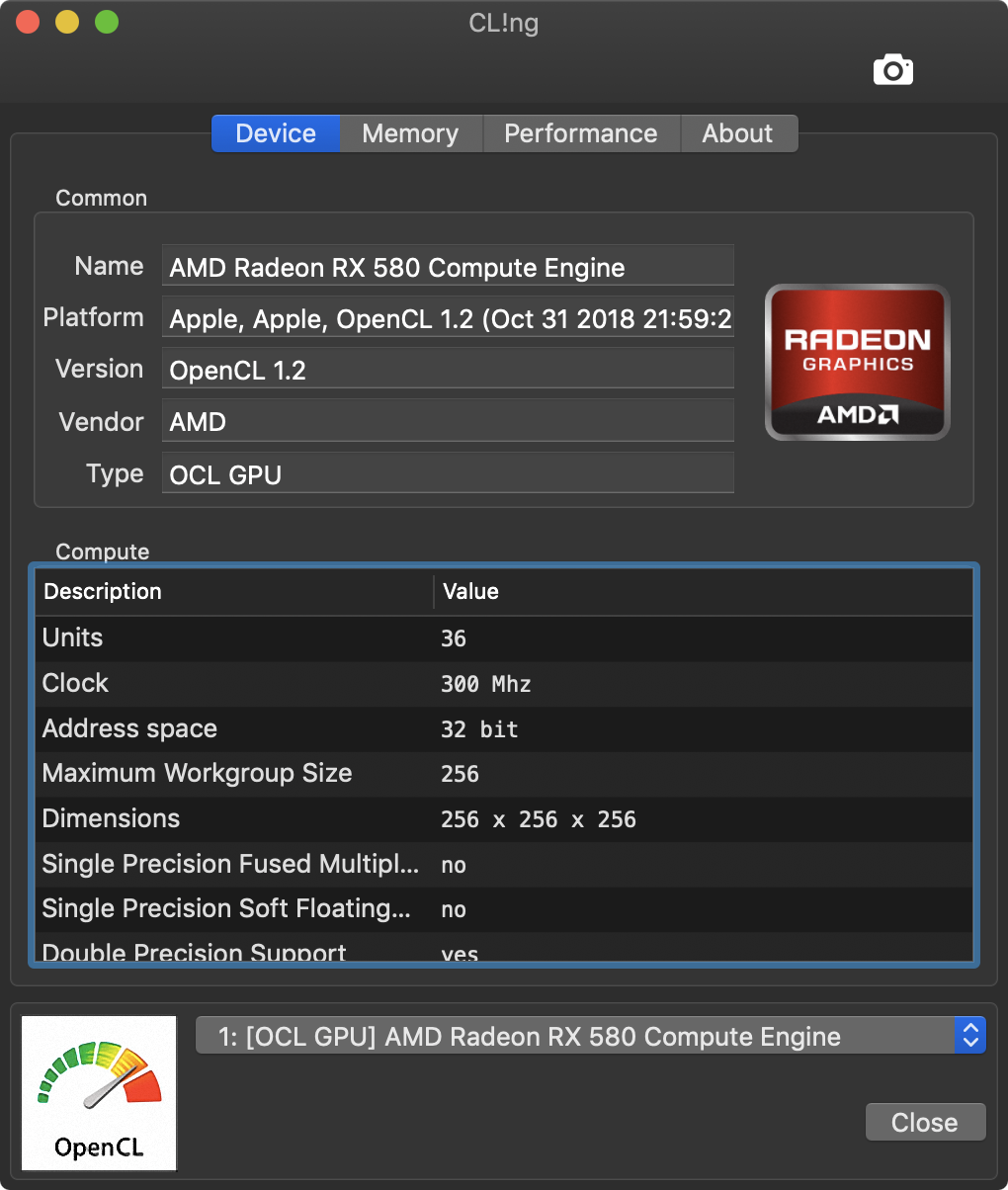
Task: Click the value 36 for Units
Action: [454, 638]
